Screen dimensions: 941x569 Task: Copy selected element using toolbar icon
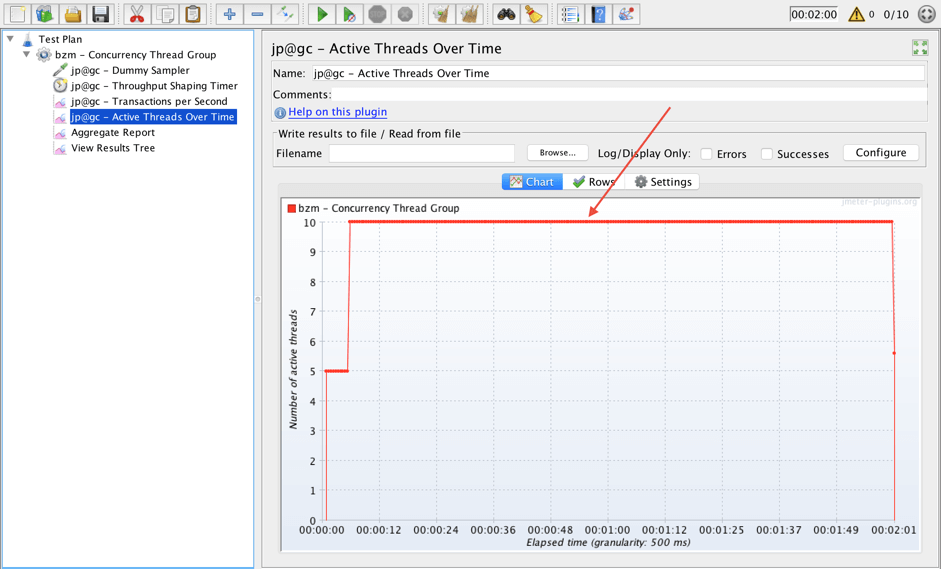[164, 14]
